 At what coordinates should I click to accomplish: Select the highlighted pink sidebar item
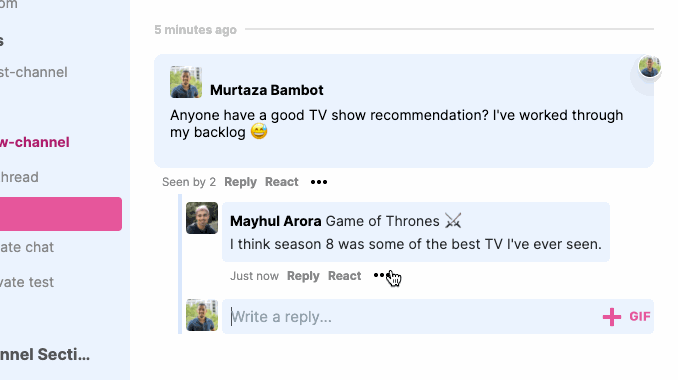61,214
